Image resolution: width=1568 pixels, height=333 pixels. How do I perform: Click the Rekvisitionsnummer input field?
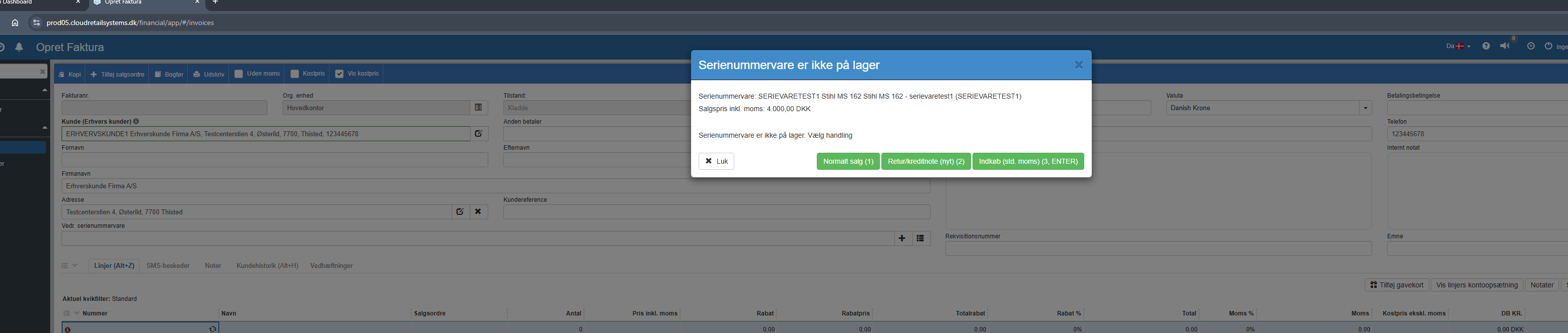[x=1158, y=248]
